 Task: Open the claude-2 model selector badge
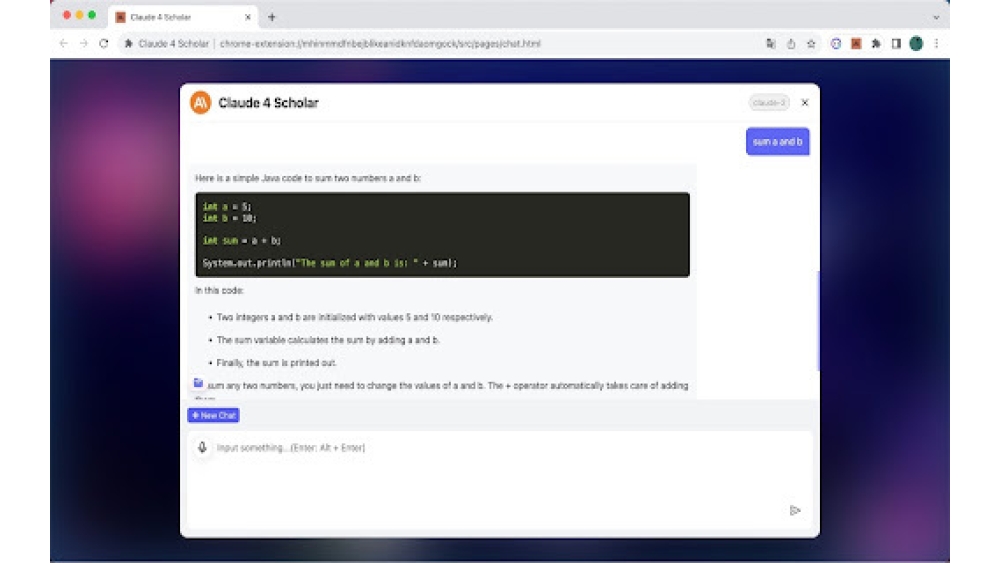769,103
